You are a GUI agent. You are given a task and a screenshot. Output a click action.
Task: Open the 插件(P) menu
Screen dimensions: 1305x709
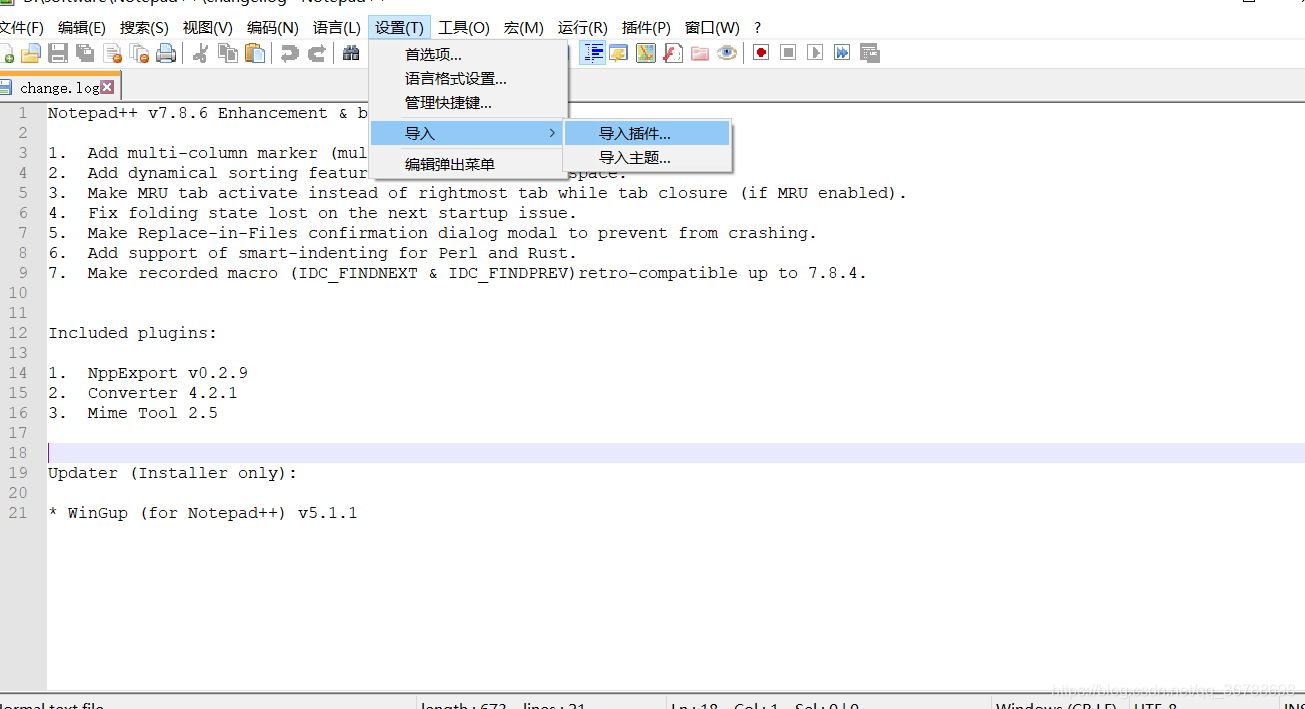coord(646,28)
